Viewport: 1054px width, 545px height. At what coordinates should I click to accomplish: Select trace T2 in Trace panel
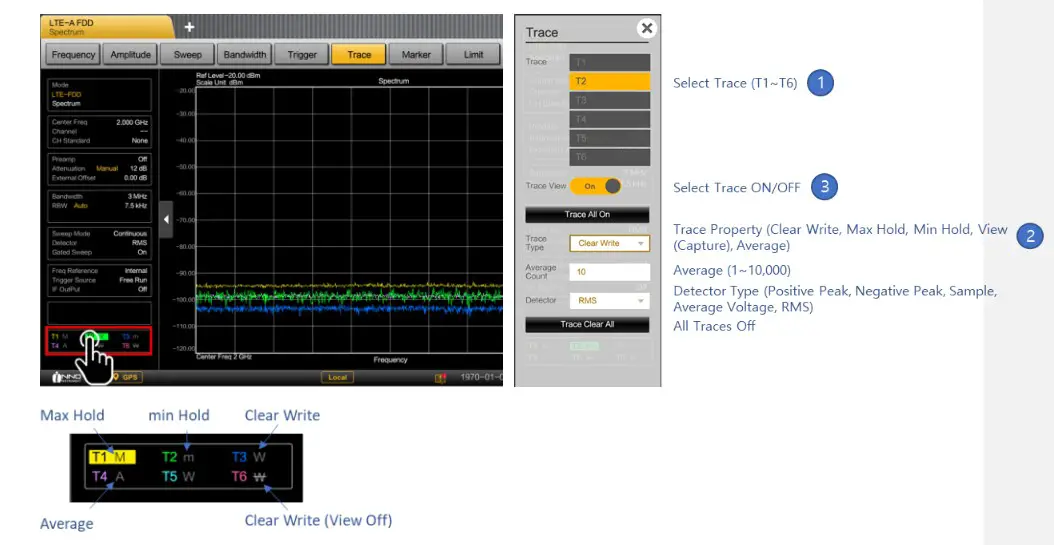click(610, 81)
